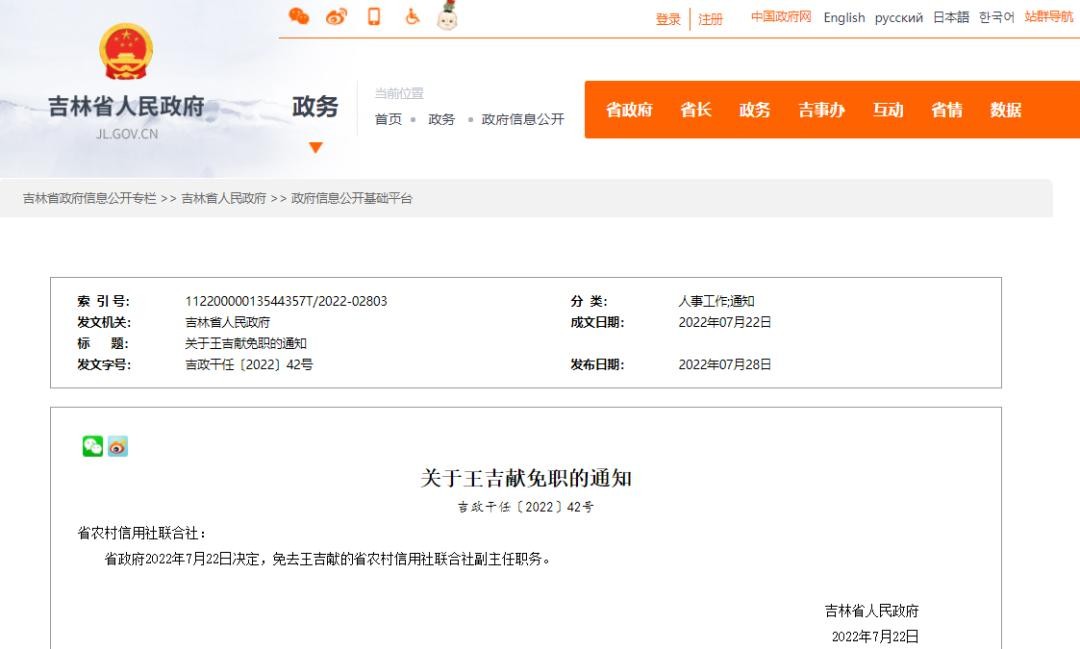Click the mobile phone version icon

tap(374, 16)
